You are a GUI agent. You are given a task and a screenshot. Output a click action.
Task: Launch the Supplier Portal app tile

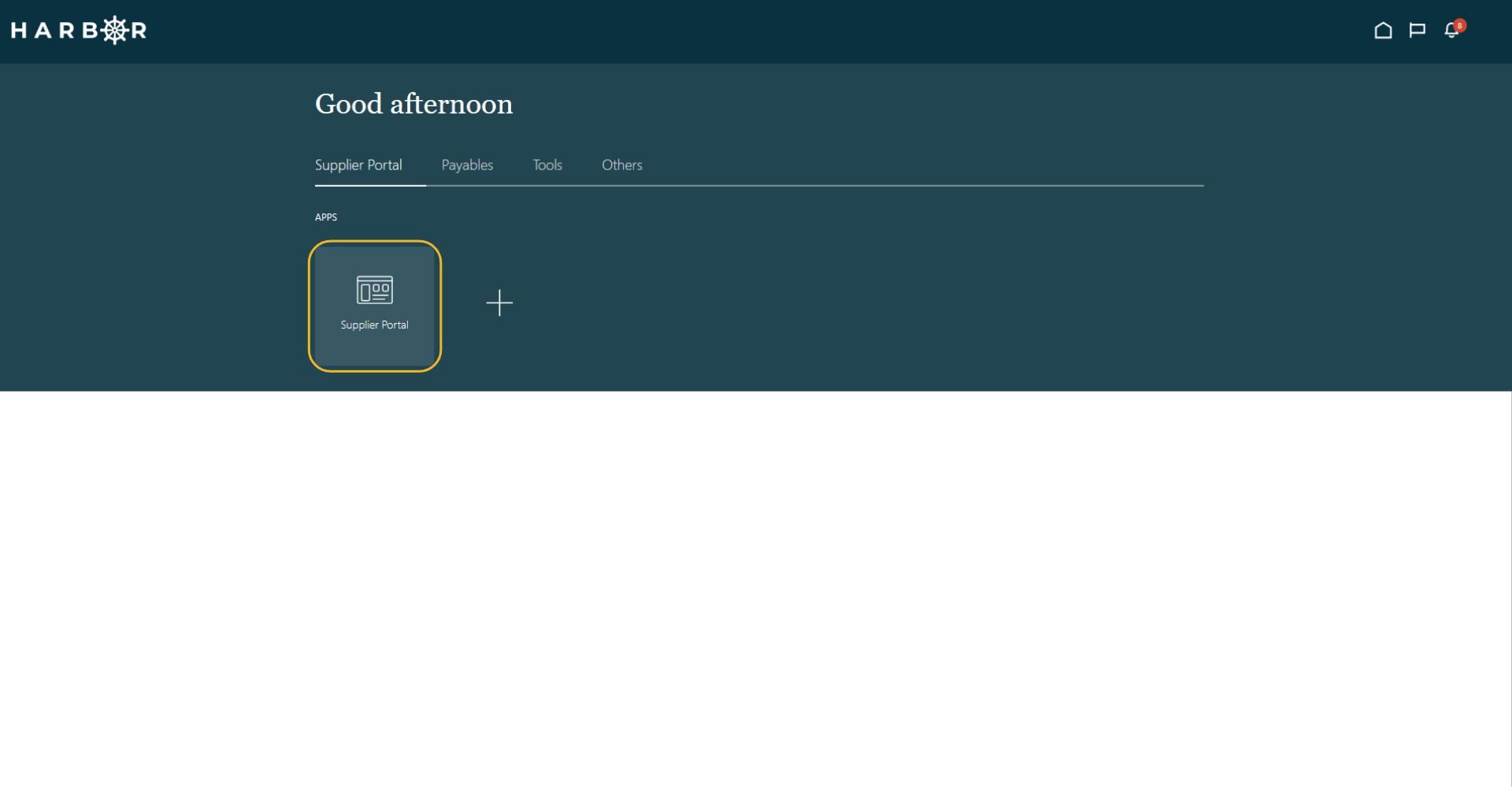pos(375,306)
